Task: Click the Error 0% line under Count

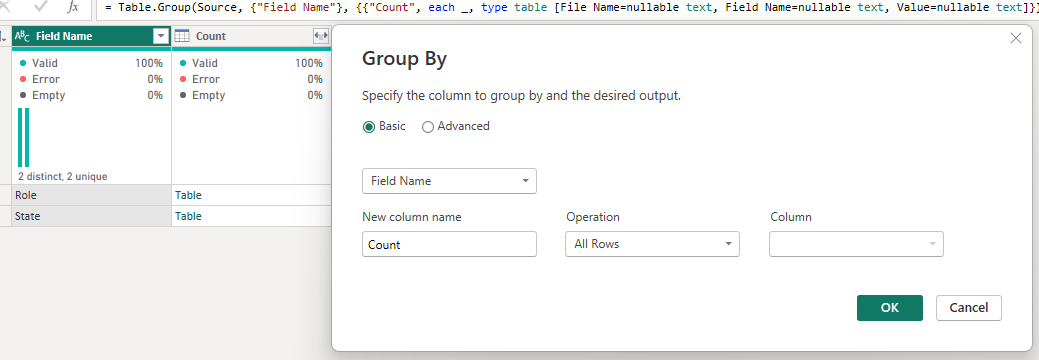Action: [x=252, y=80]
